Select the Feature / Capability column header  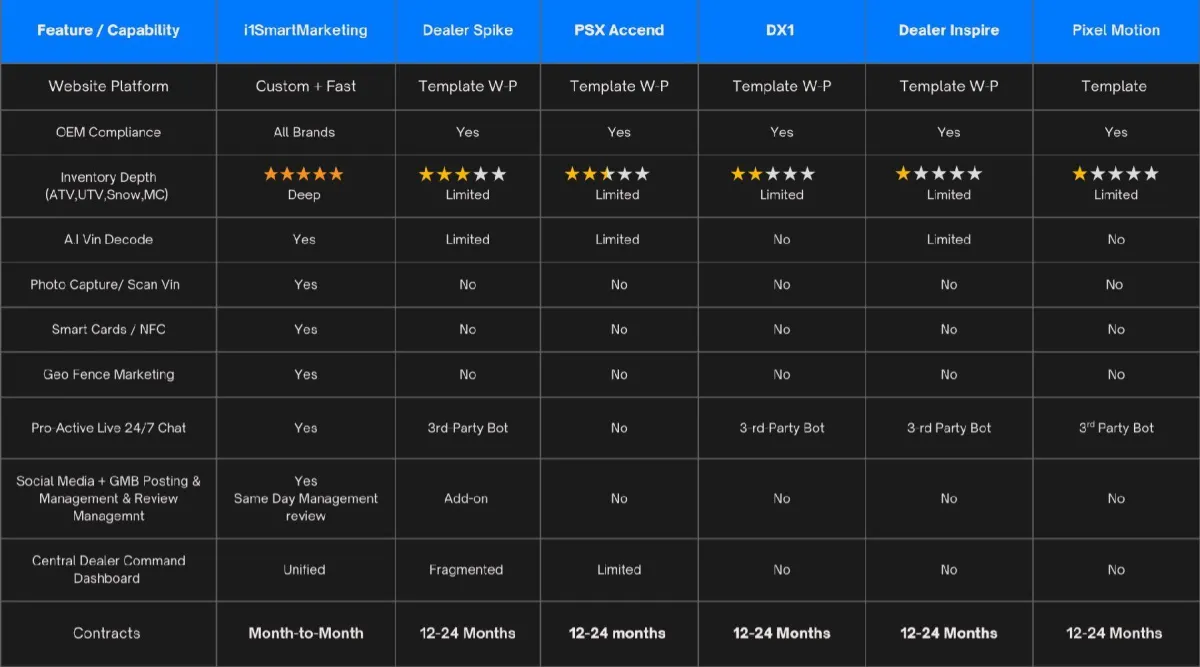coord(108,30)
